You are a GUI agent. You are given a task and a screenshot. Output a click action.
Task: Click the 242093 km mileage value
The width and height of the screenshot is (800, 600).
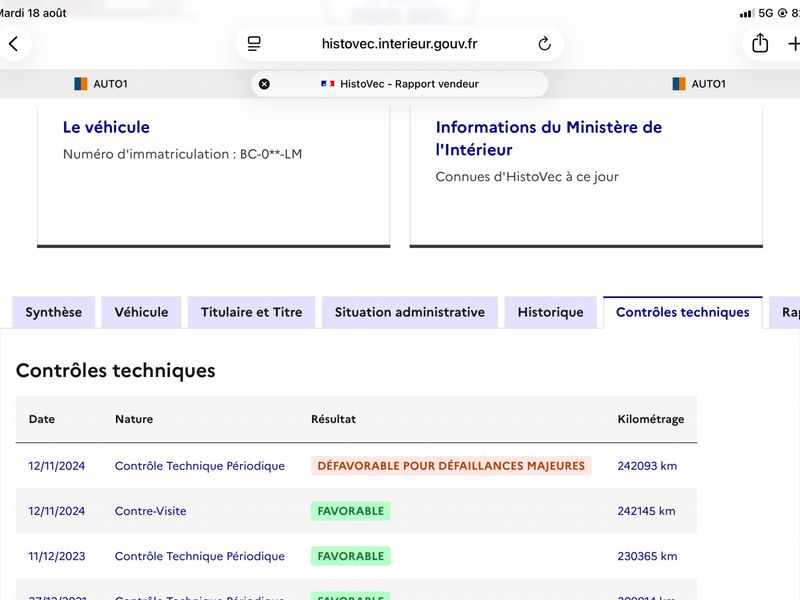[647, 466]
